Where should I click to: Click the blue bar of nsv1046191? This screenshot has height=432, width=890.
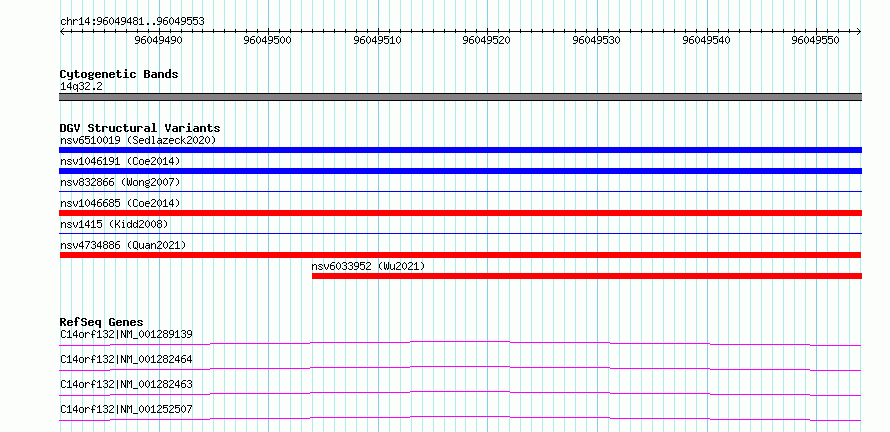(460, 171)
